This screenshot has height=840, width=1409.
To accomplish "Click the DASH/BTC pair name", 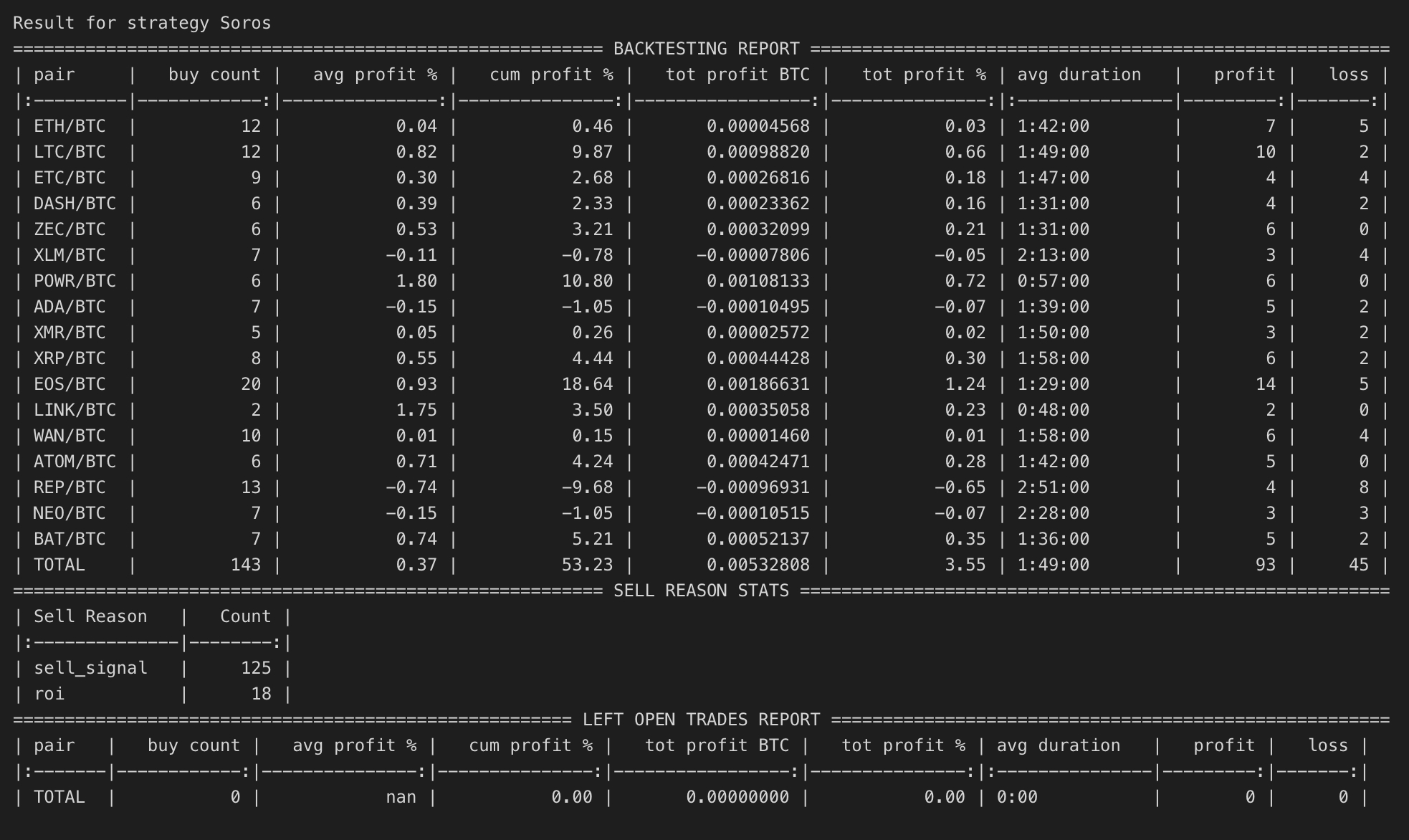I will point(75,204).
